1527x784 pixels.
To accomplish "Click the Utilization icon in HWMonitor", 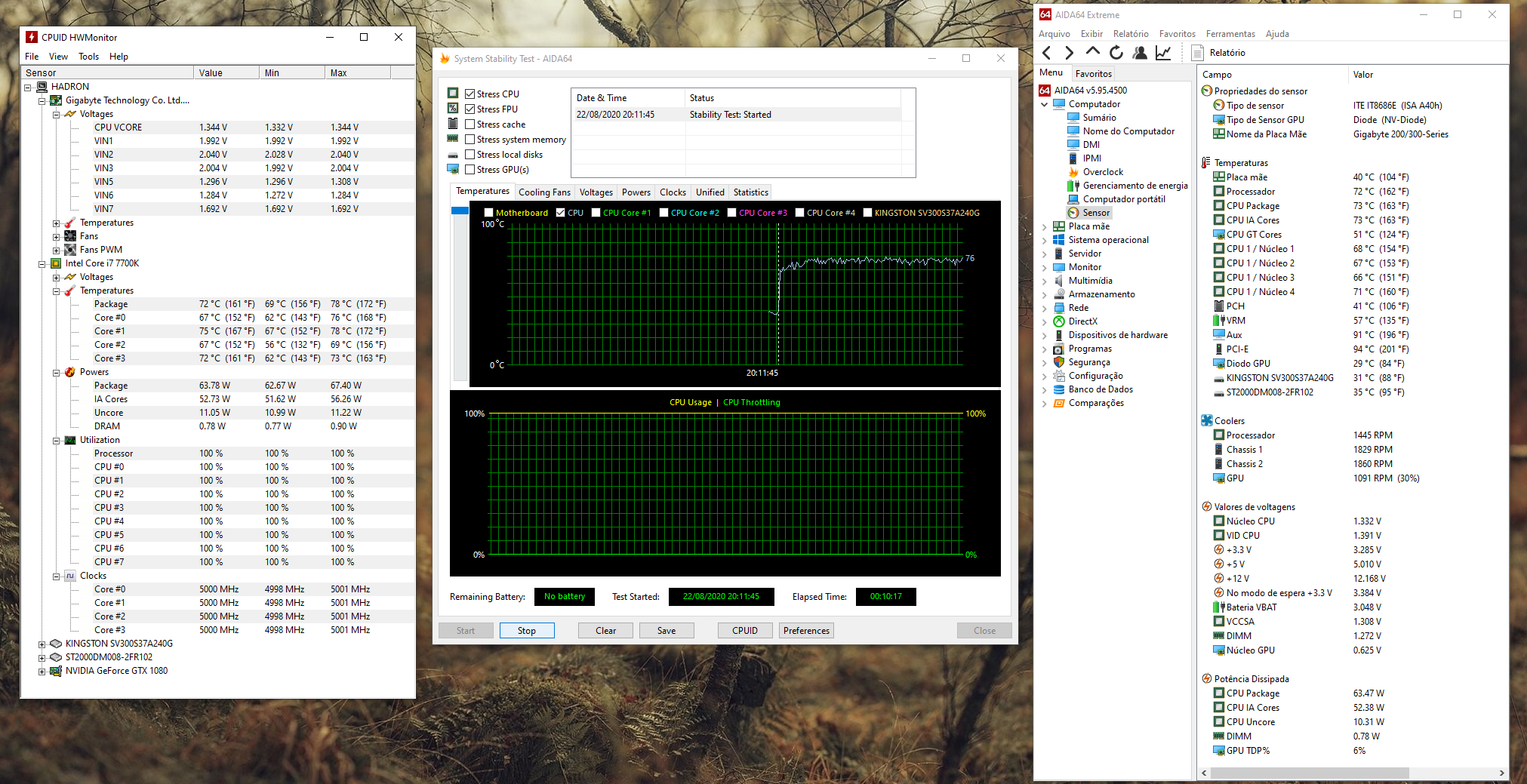I will point(70,440).
